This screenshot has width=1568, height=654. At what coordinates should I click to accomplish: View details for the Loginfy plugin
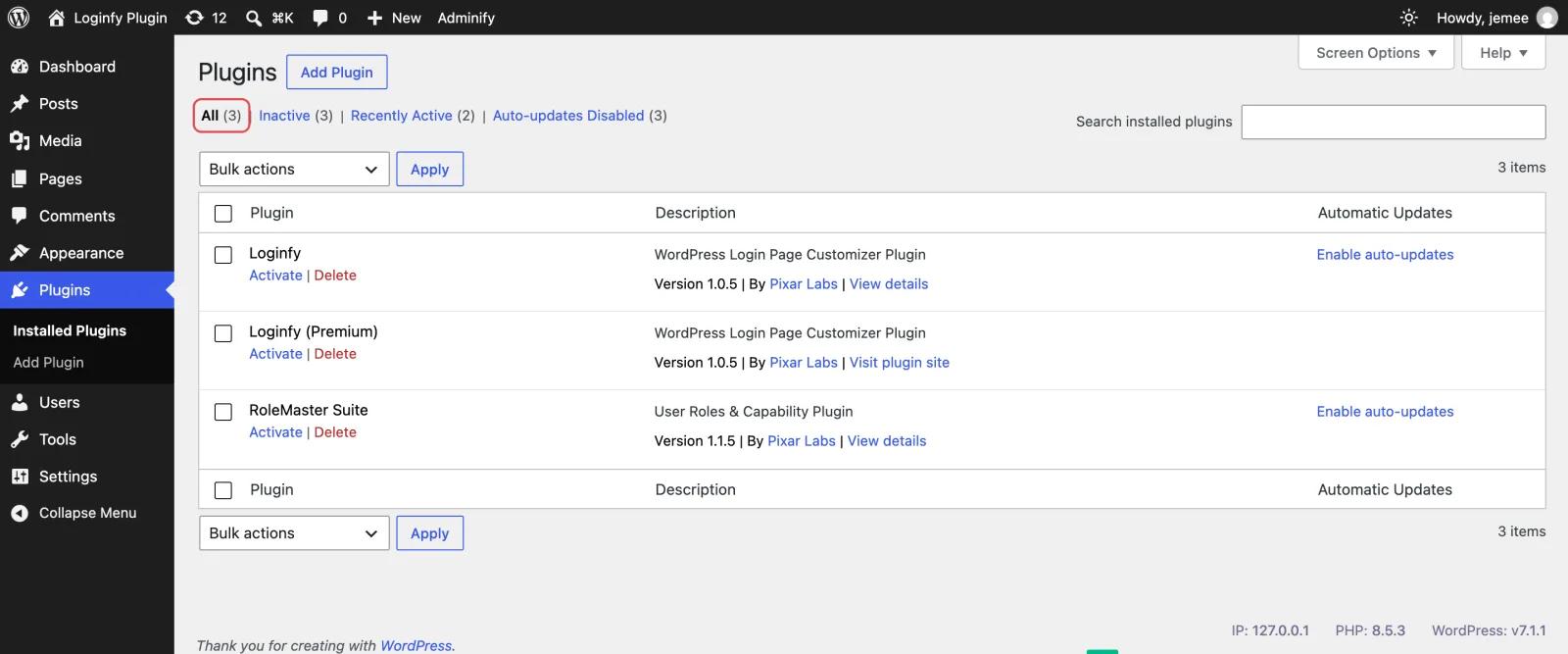(x=889, y=284)
